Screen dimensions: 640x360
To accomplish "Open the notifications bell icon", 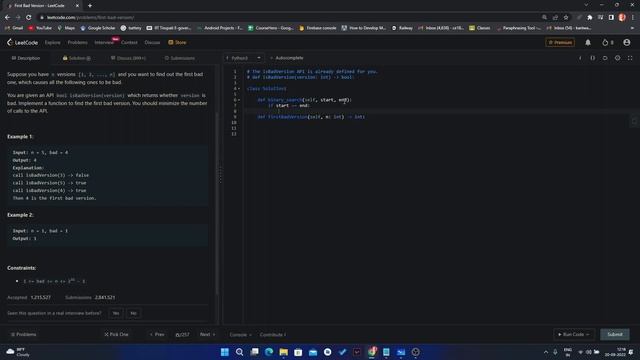I will 588,42.
